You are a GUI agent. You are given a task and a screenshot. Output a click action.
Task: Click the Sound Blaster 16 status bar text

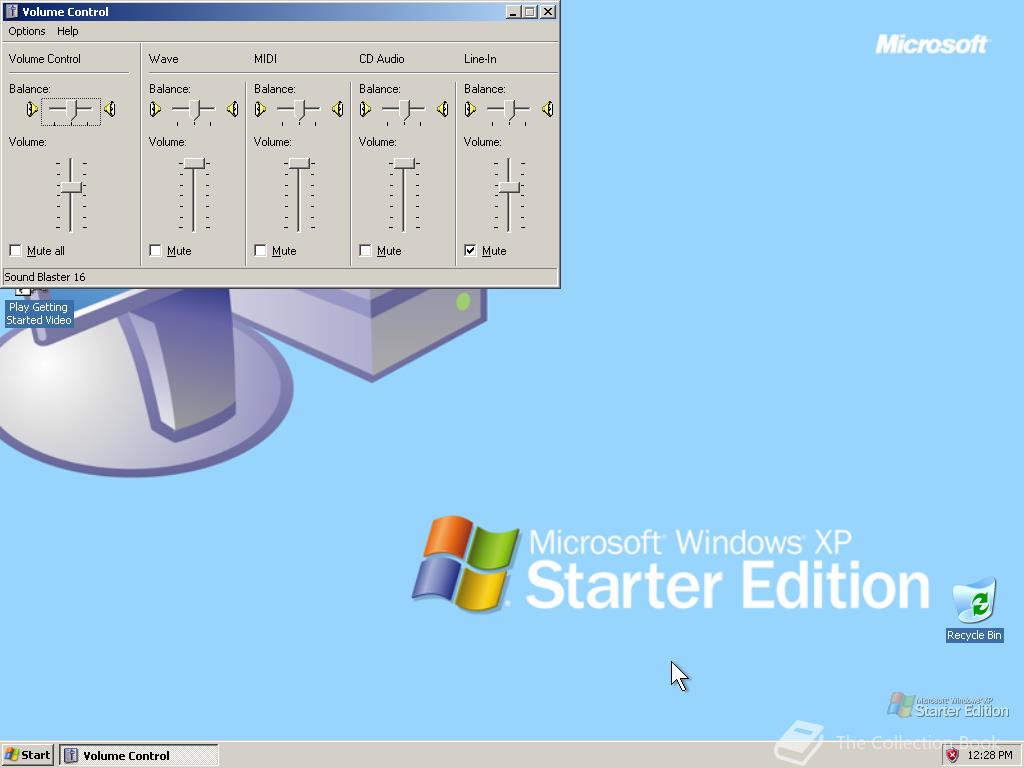point(45,277)
